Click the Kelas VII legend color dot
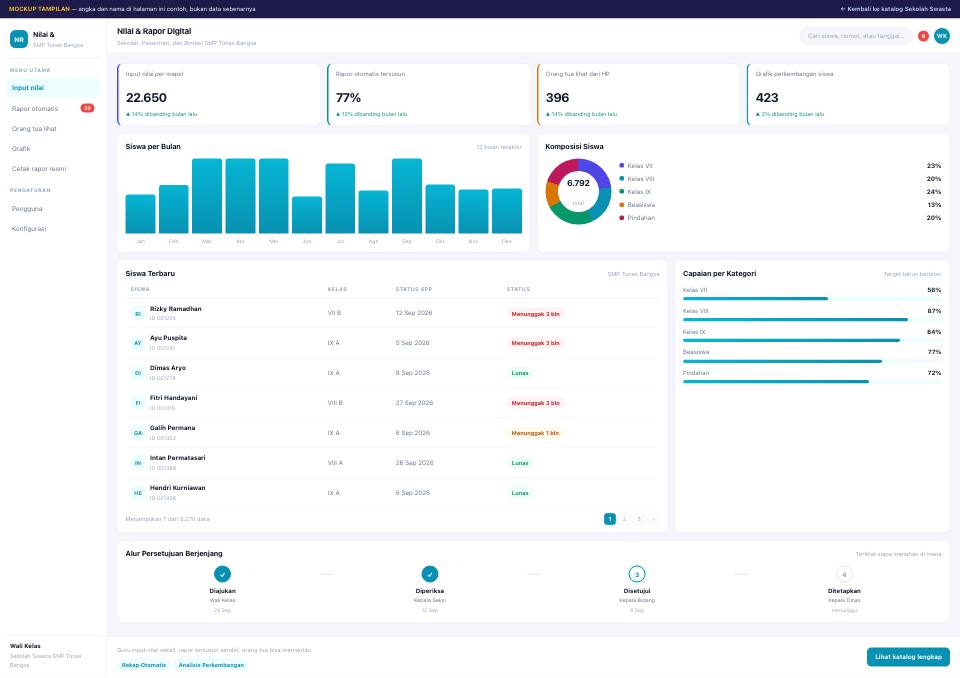 621,166
